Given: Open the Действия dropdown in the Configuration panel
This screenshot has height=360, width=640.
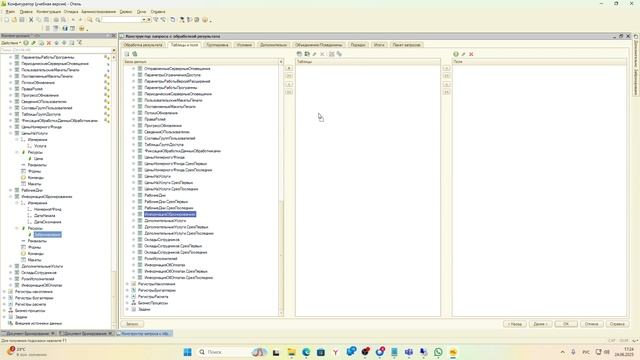Looking at the screenshot, I should (11, 43).
